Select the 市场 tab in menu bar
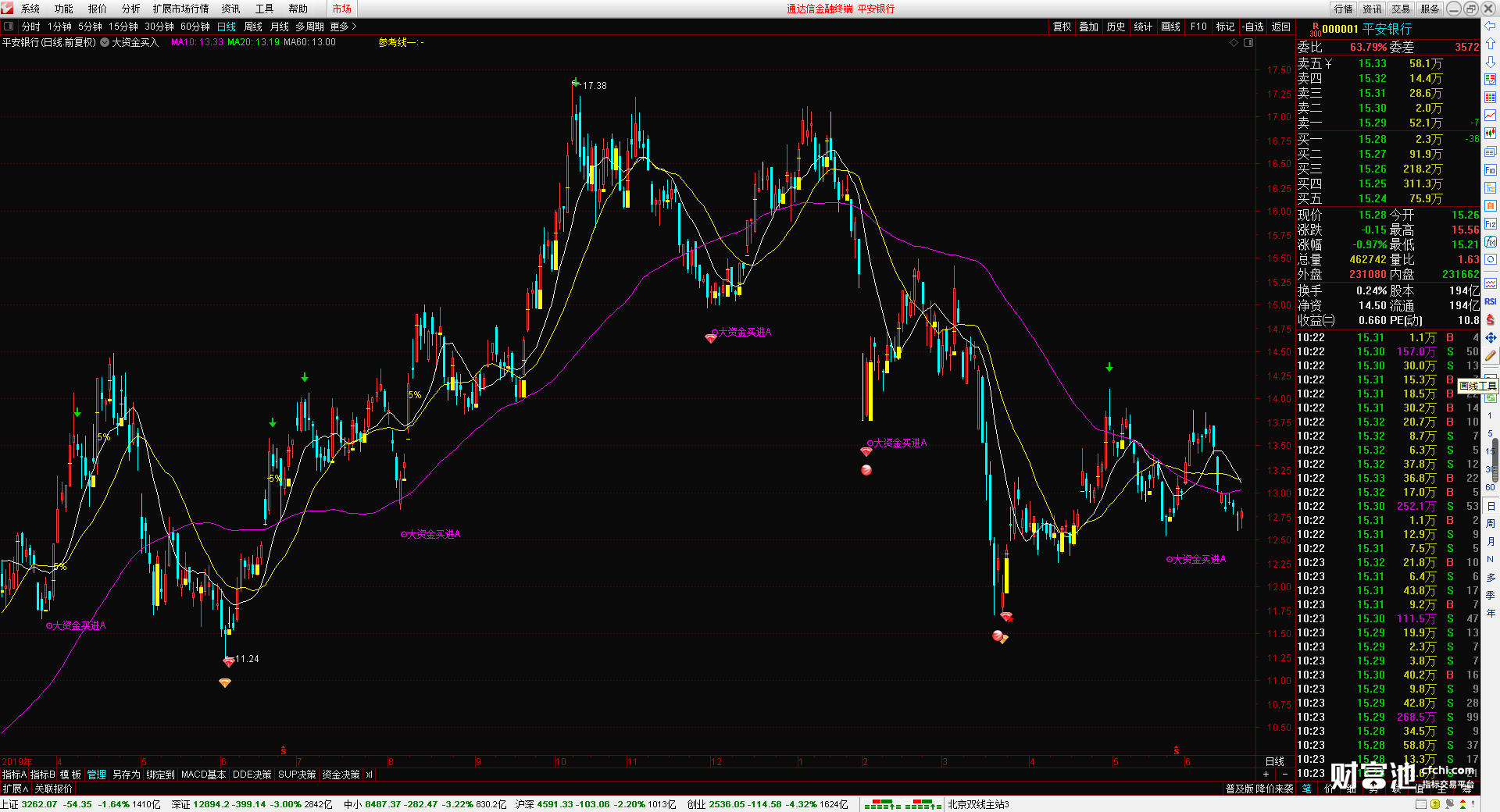The height and width of the screenshot is (812, 1500). click(342, 9)
